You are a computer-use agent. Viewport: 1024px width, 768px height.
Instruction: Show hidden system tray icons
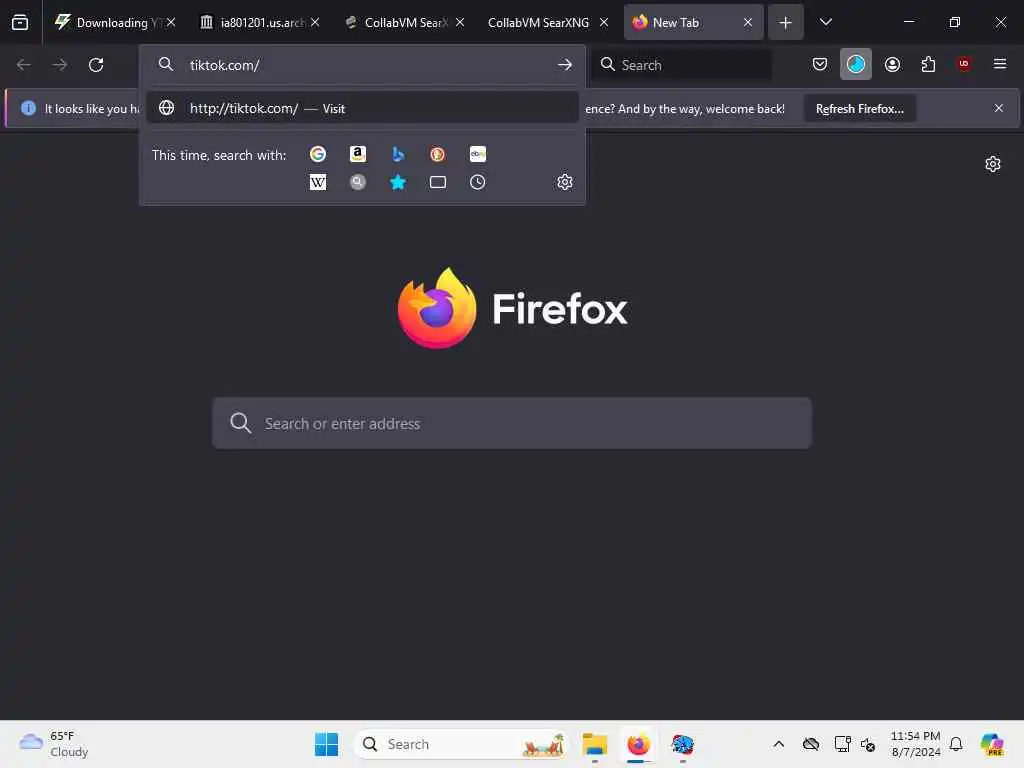pos(778,744)
